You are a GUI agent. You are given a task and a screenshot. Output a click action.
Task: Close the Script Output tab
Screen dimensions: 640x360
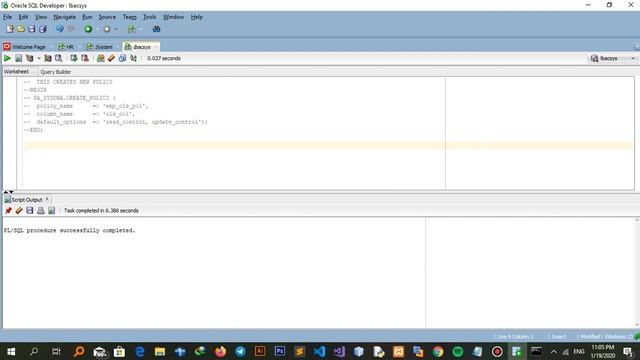pyautogui.click(x=47, y=199)
